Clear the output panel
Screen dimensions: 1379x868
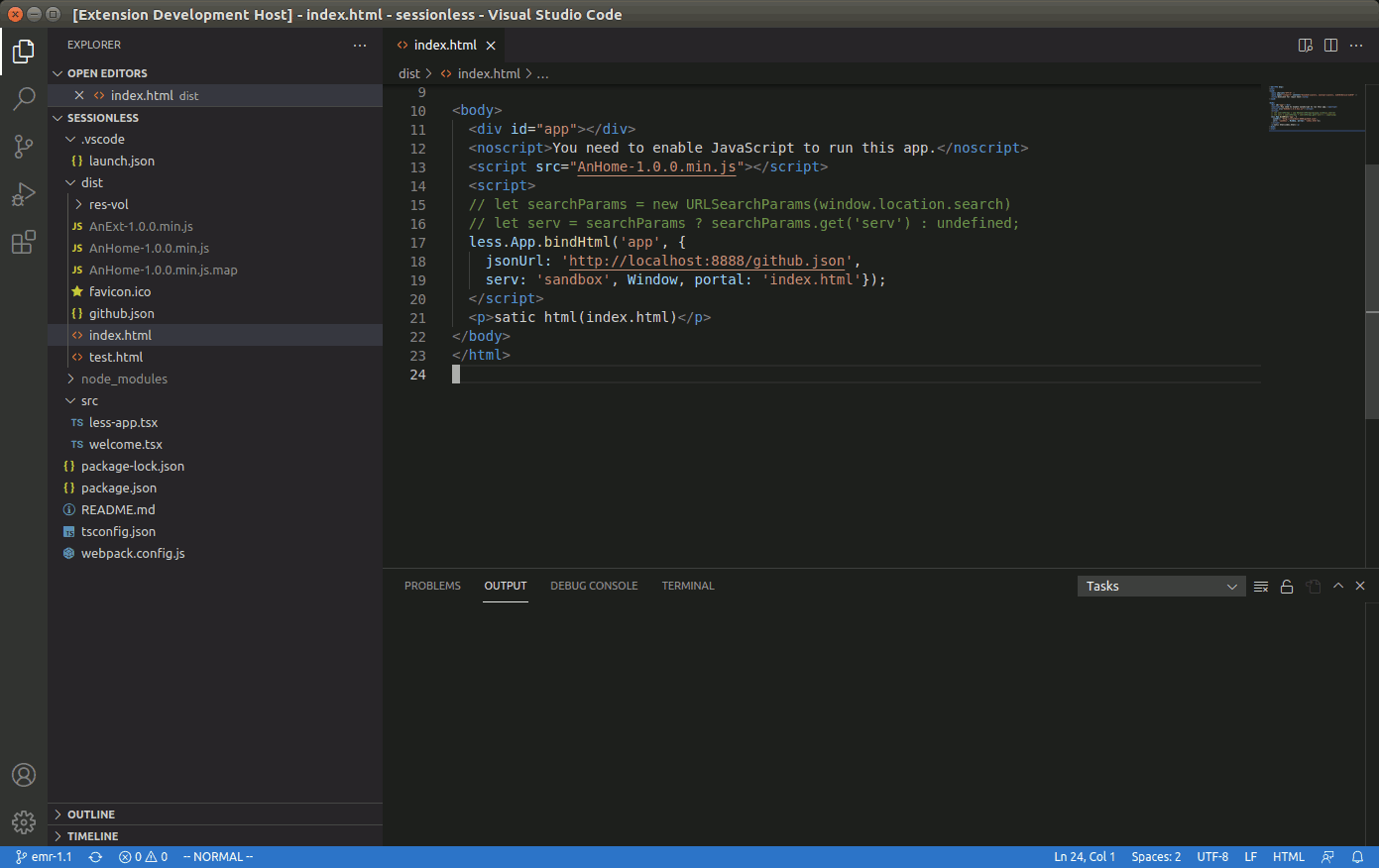point(1261,587)
